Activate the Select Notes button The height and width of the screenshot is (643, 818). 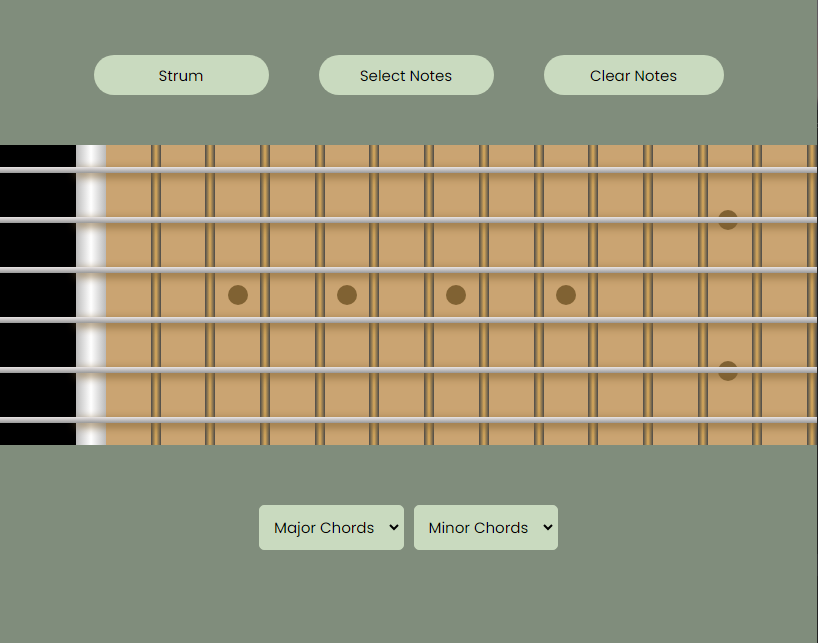[x=406, y=75]
